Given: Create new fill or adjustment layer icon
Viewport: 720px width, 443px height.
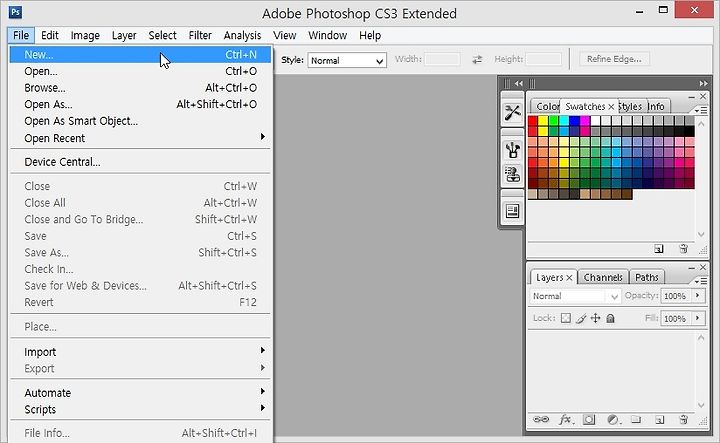Looking at the screenshot, I should click(613, 419).
